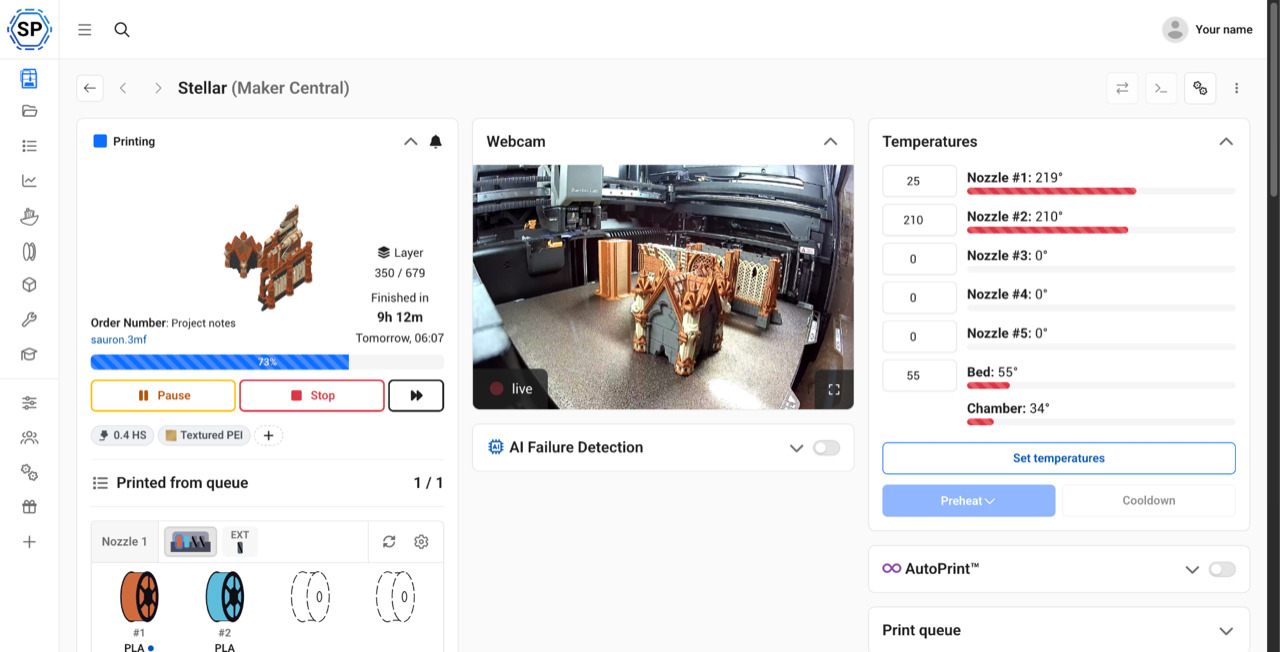The width and height of the screenshot is (1280, 652).
Task: Select the EXT spool toggle next to Nozzle 1
Action: tap(240, 542)
